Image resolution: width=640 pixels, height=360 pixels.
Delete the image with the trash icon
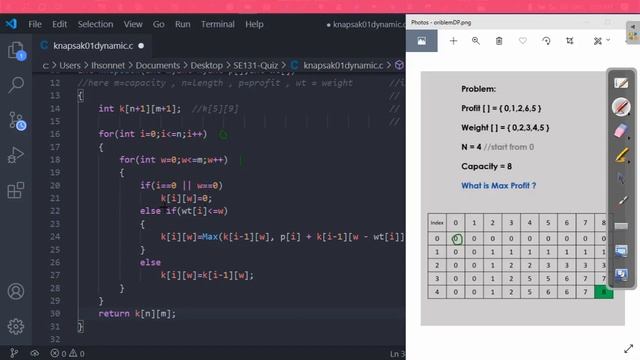[x=499, y=41]
